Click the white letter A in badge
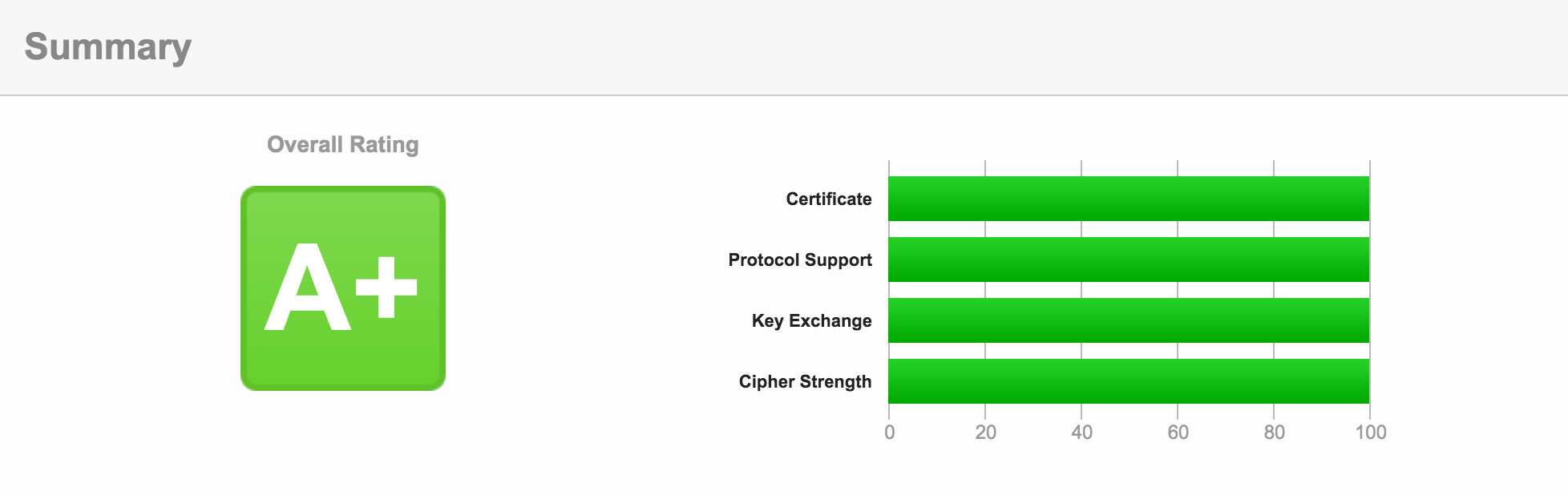Image resolution: width=1568 pixels, height=495 pixels. click(x=307, y=288)
